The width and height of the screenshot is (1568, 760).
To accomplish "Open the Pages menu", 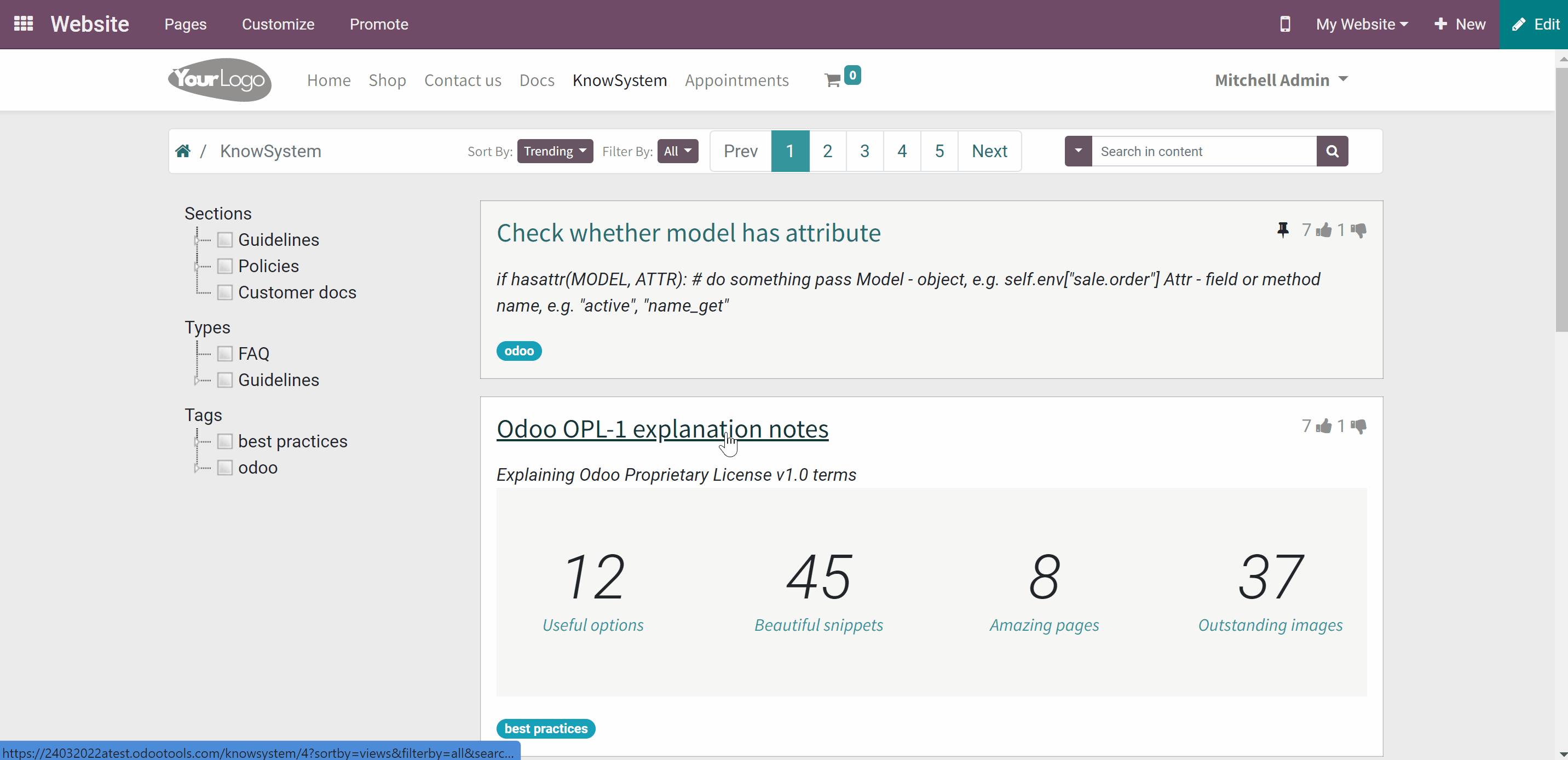I will point(185,24).
